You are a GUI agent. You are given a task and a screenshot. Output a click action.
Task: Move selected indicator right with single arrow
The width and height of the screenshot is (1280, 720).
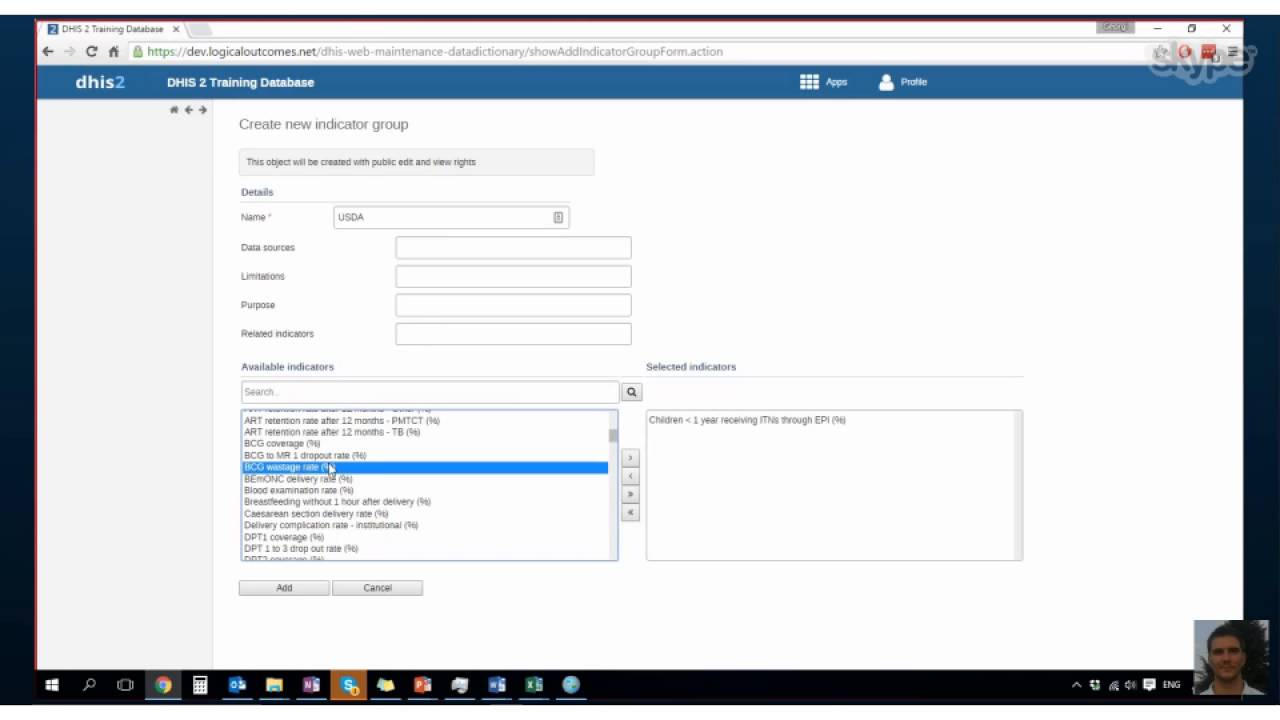(630, 458)
